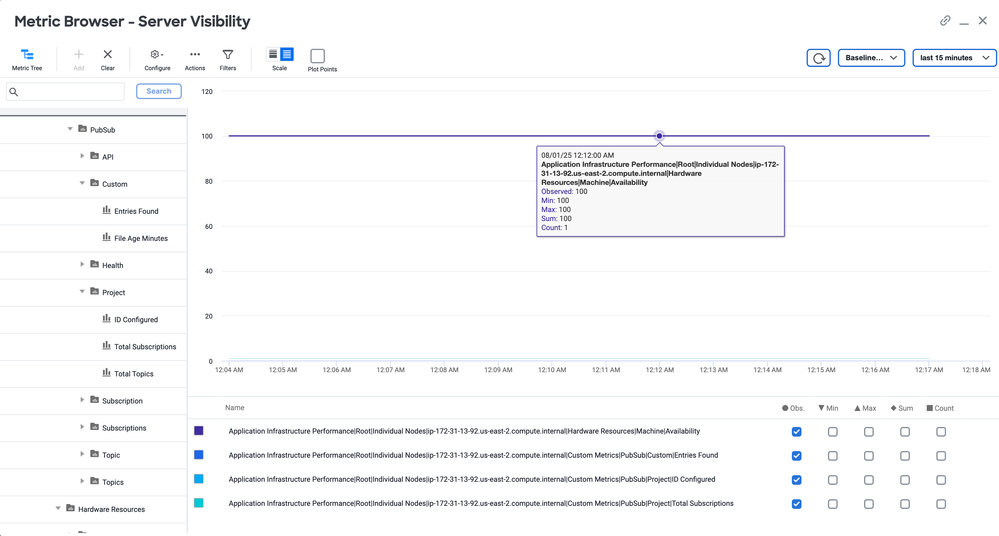Image resolution: width=999 pixels, height=536 pixels.
Task: Click the Project folder icon
Action: (x=95, y=291)
